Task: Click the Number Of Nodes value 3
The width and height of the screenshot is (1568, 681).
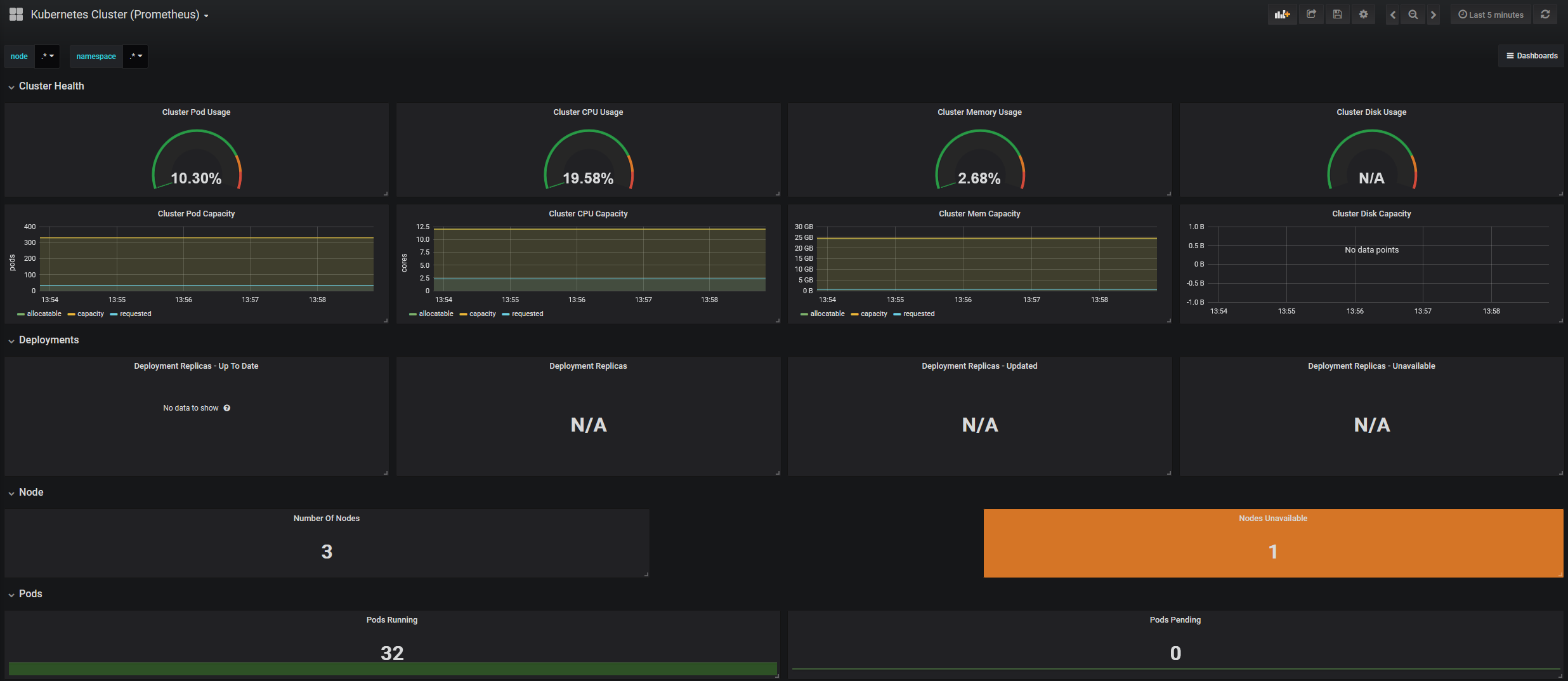Action: [327, 552]
